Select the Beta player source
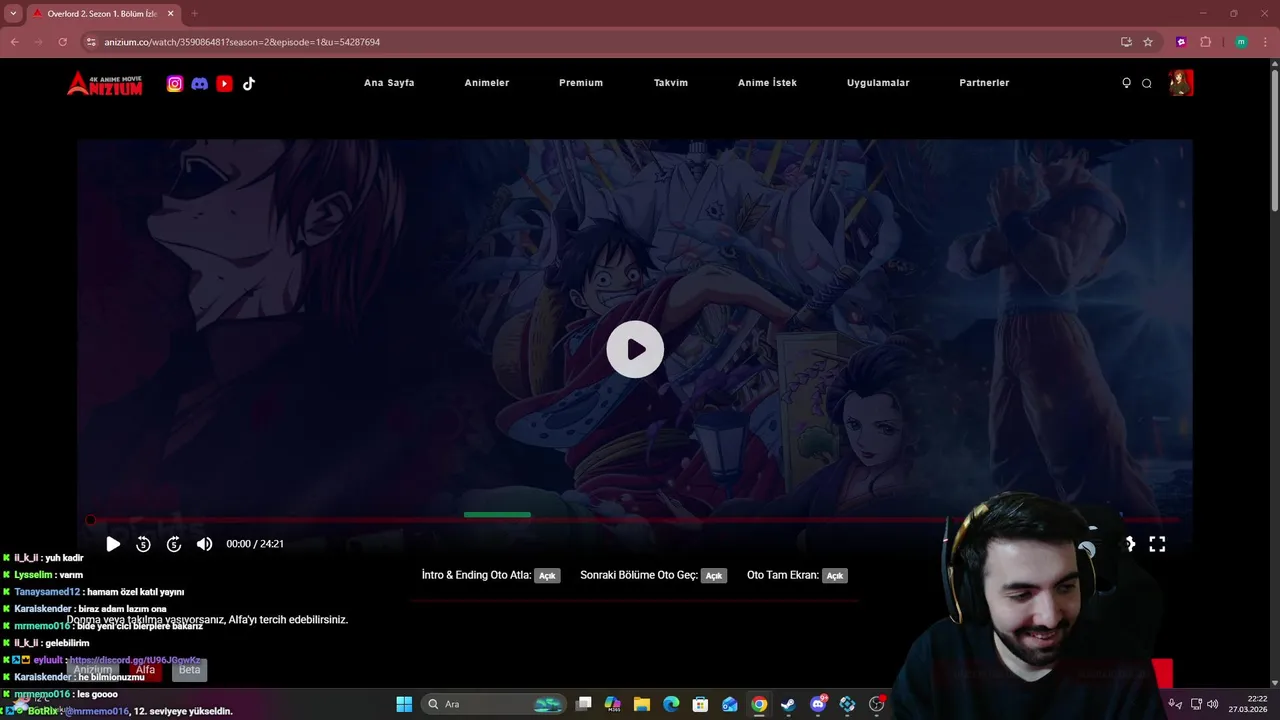The width and height of the screenshot is (1280, 720). click(189, 670)
